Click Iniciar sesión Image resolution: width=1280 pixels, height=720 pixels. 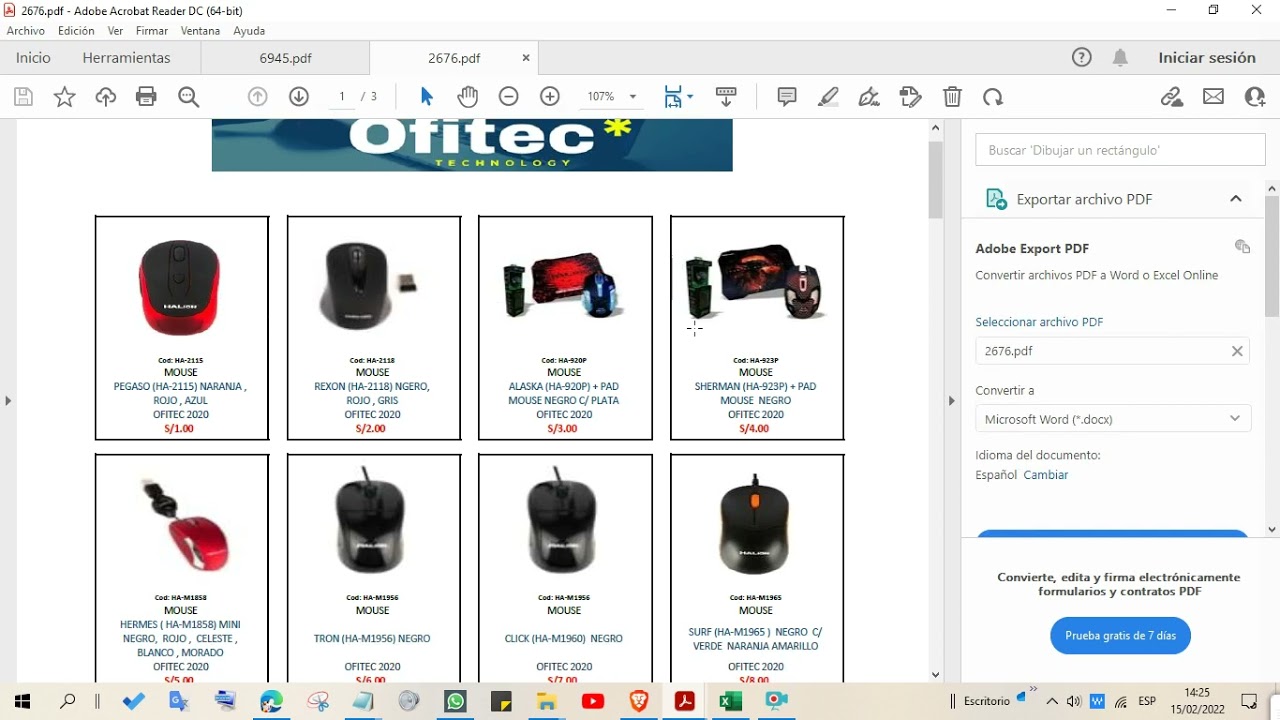click(x=1207, y=58)
